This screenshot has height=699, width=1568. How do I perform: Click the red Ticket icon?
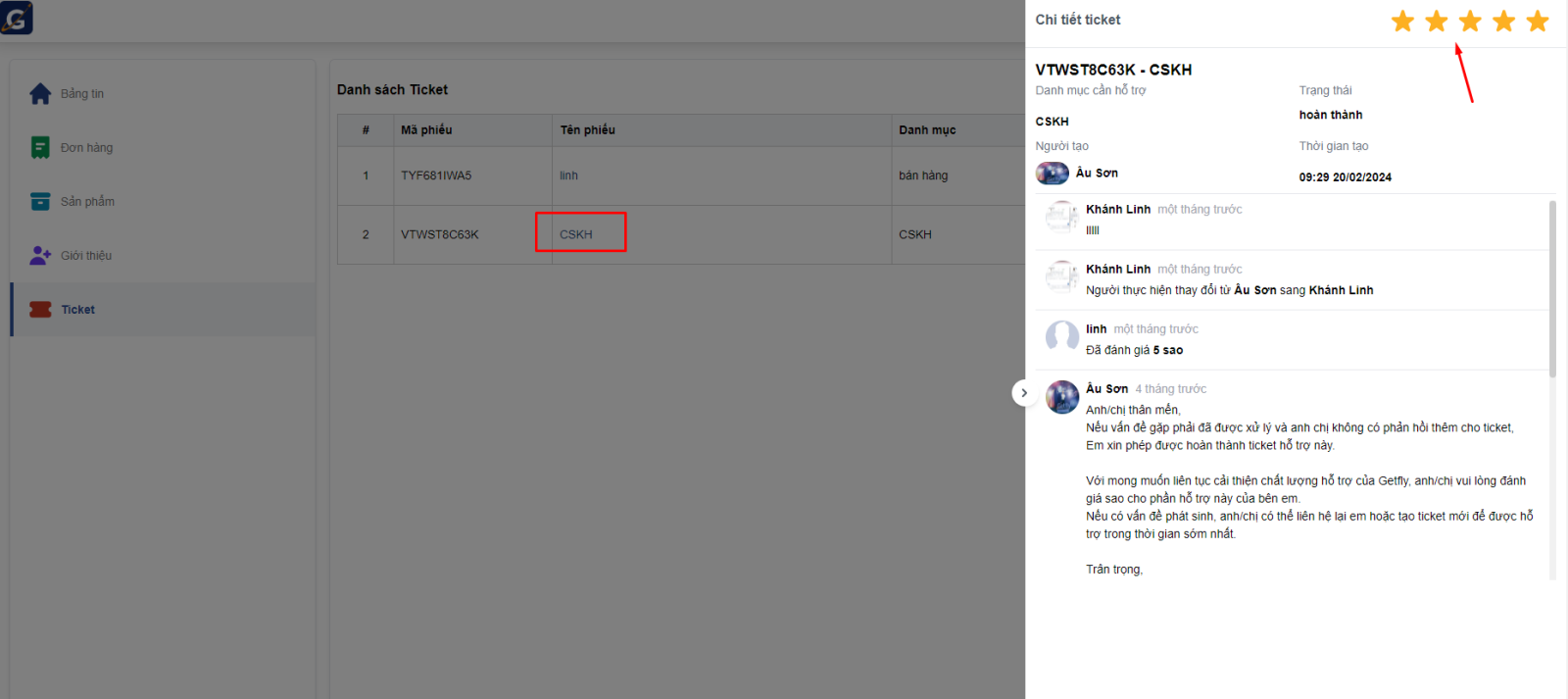[40, 310]
